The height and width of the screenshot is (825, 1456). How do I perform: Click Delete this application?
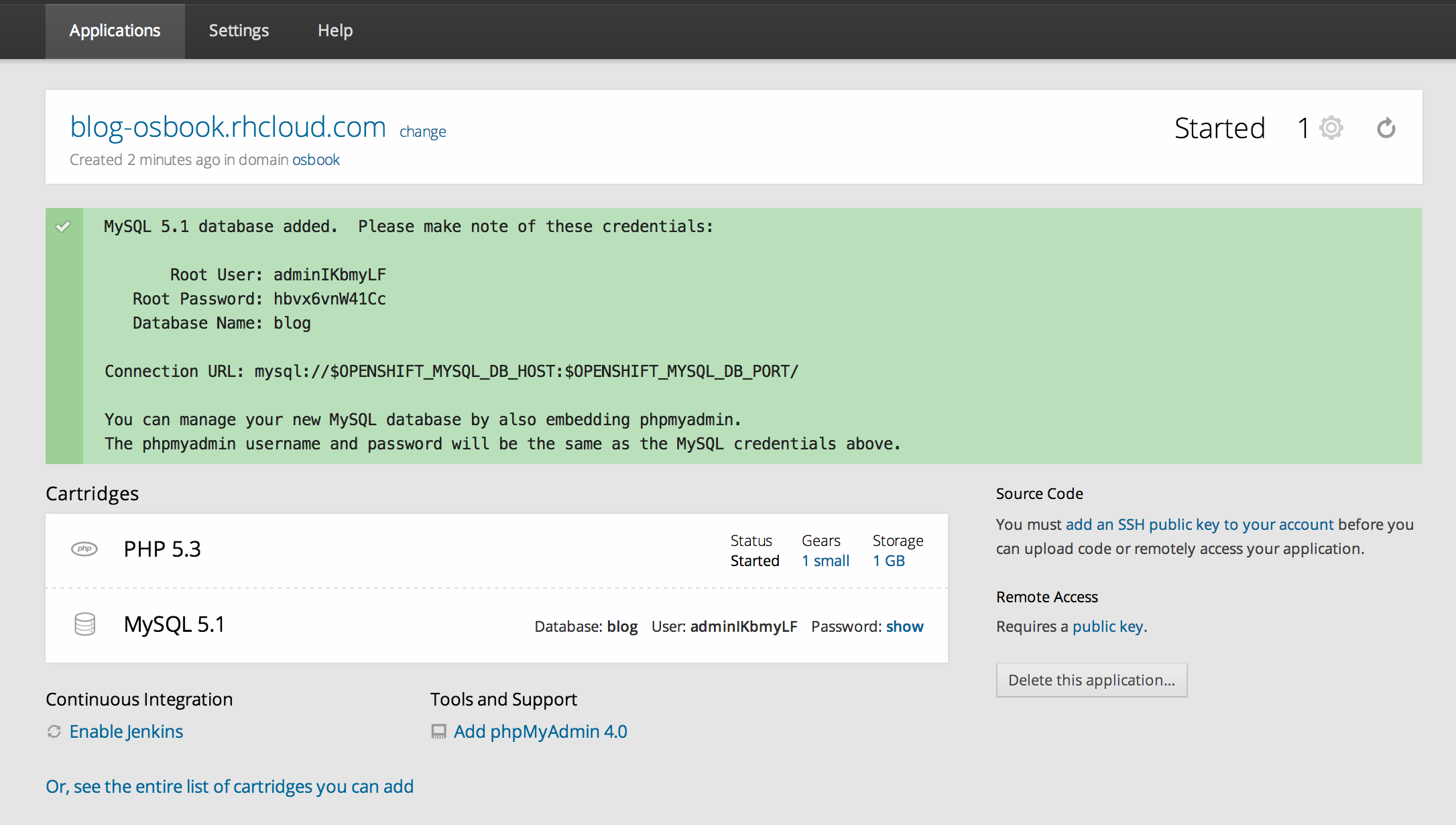pyautogui.click(x=1091, y=679)
